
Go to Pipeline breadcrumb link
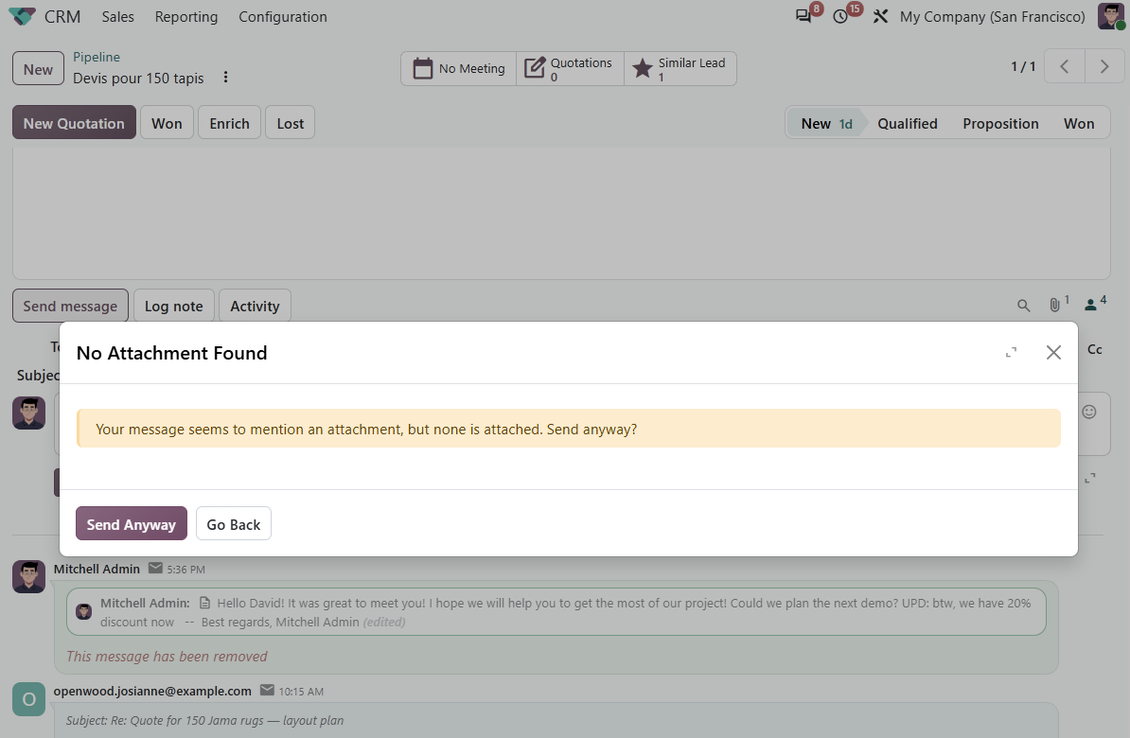(97, 57)
